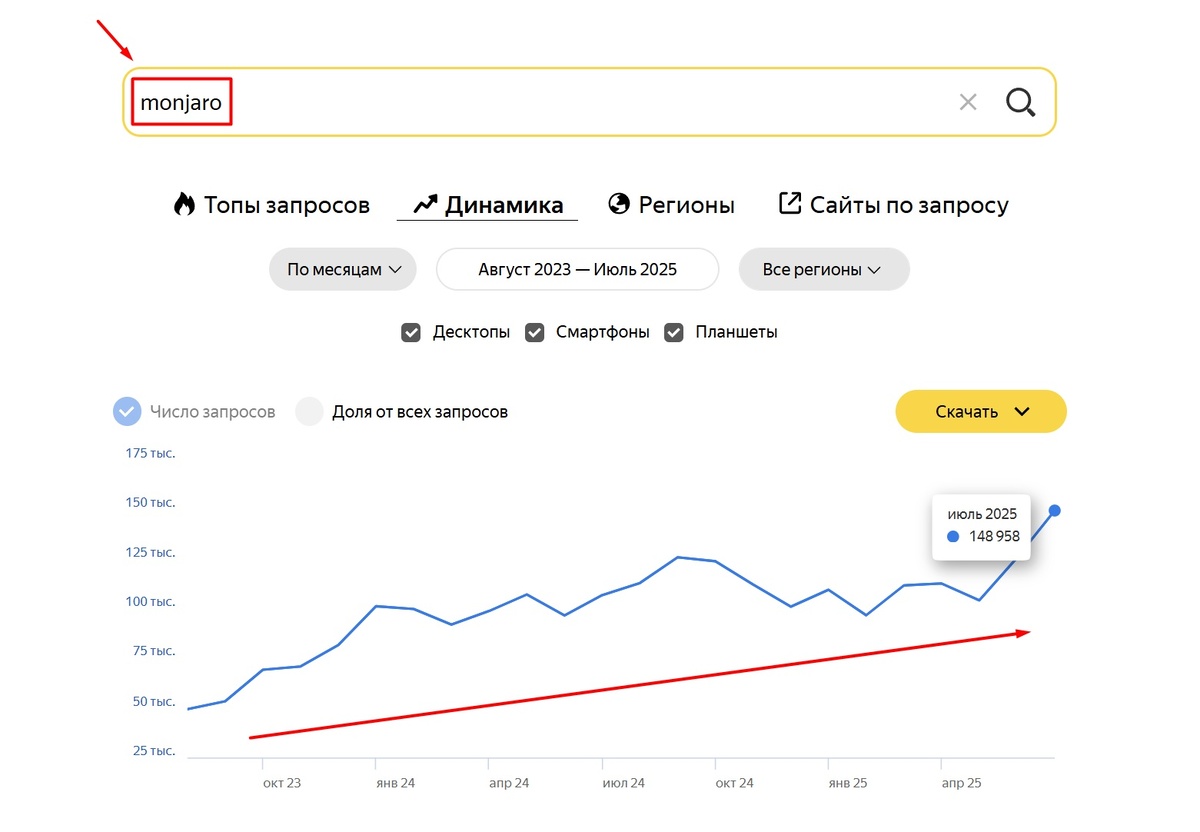Open the По месяцам dropdown

pos(342,269)
